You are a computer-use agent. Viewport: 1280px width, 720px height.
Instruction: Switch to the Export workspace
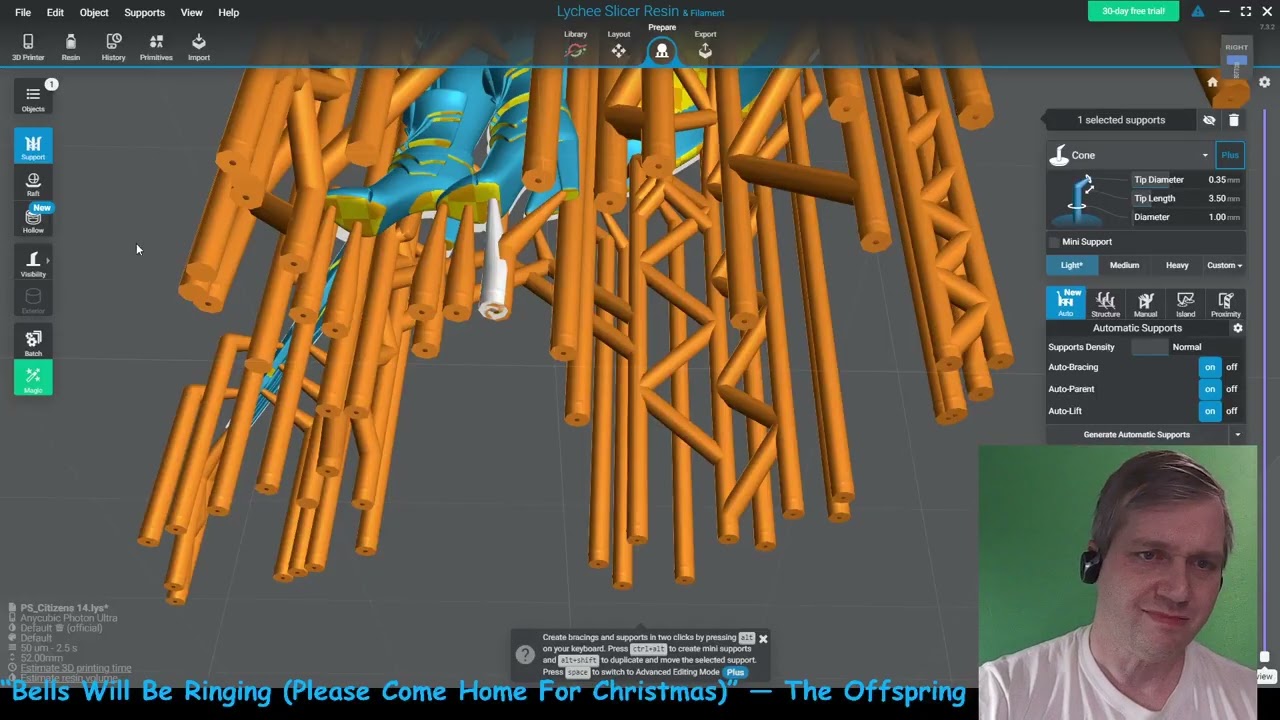705,45
